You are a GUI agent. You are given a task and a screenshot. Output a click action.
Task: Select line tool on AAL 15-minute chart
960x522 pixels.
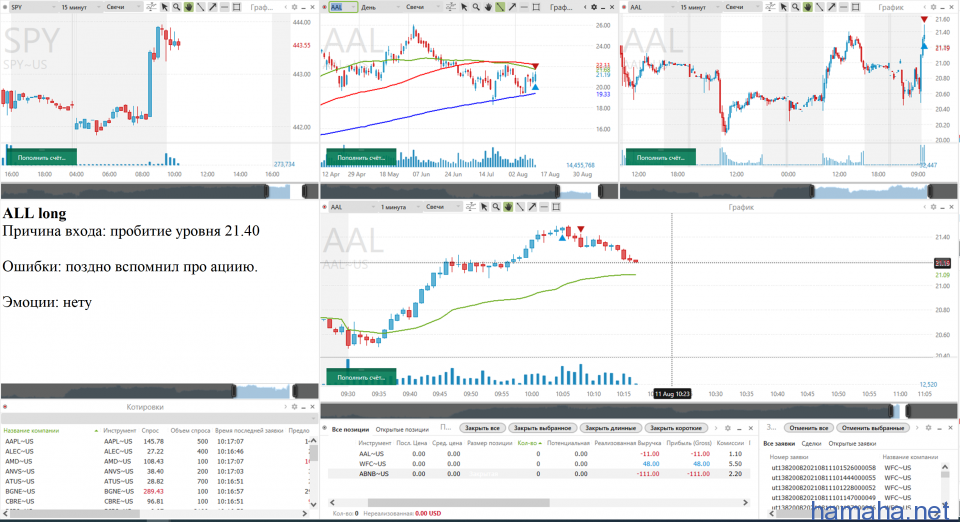[820, 7]
